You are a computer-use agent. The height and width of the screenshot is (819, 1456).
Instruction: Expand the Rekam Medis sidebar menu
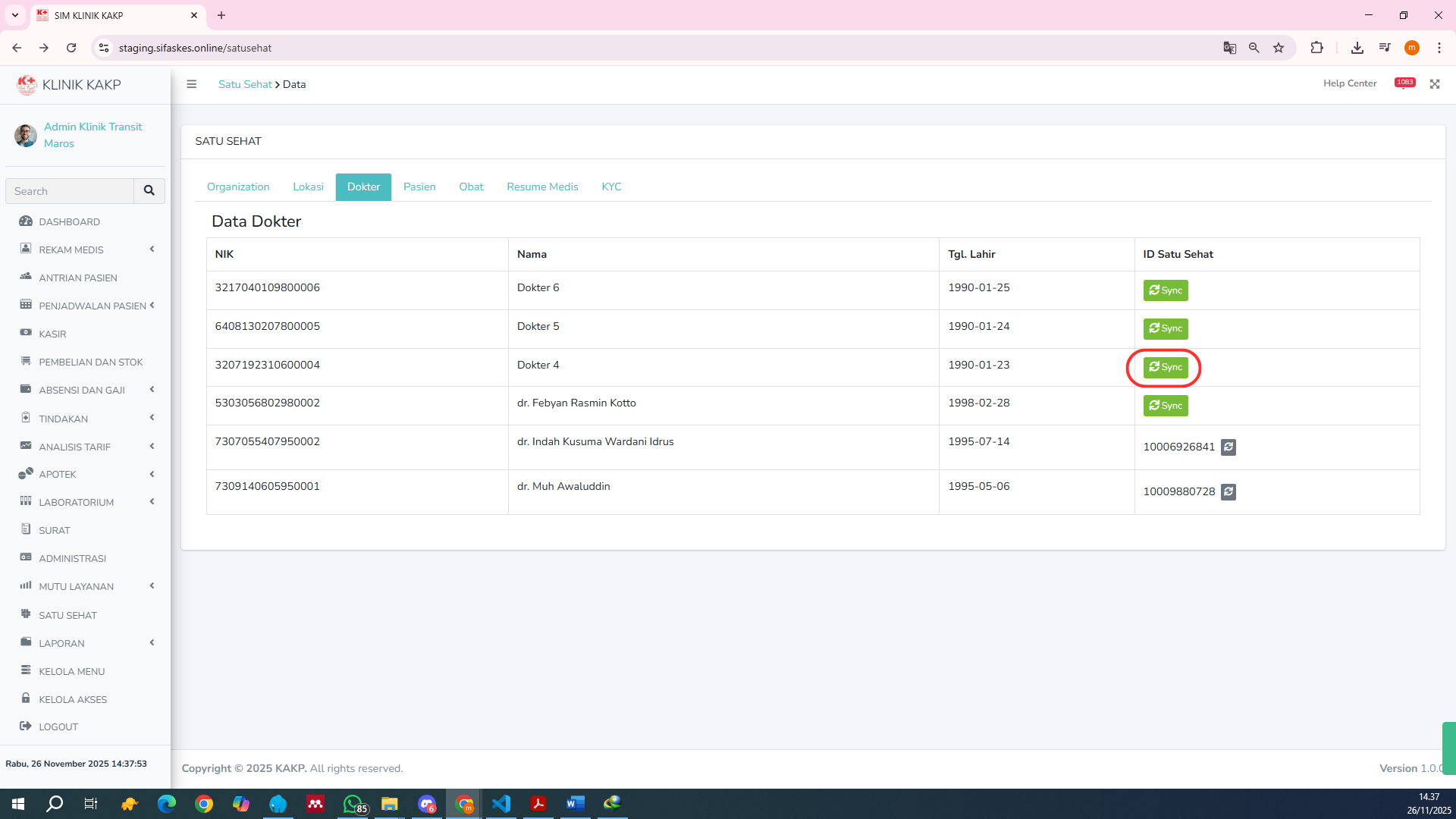pos(71,249)
